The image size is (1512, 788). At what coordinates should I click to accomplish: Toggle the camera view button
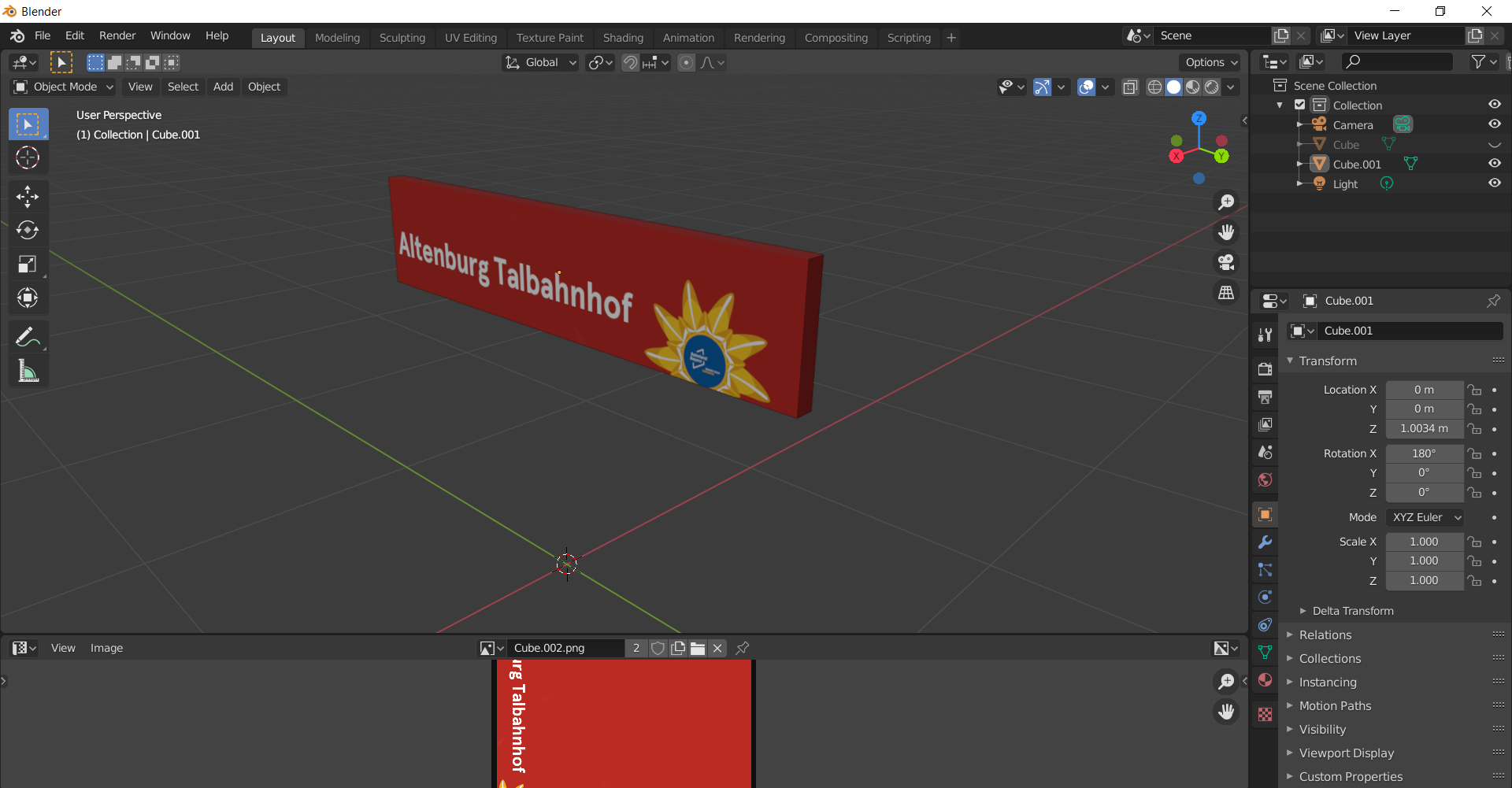point(1226,262)
